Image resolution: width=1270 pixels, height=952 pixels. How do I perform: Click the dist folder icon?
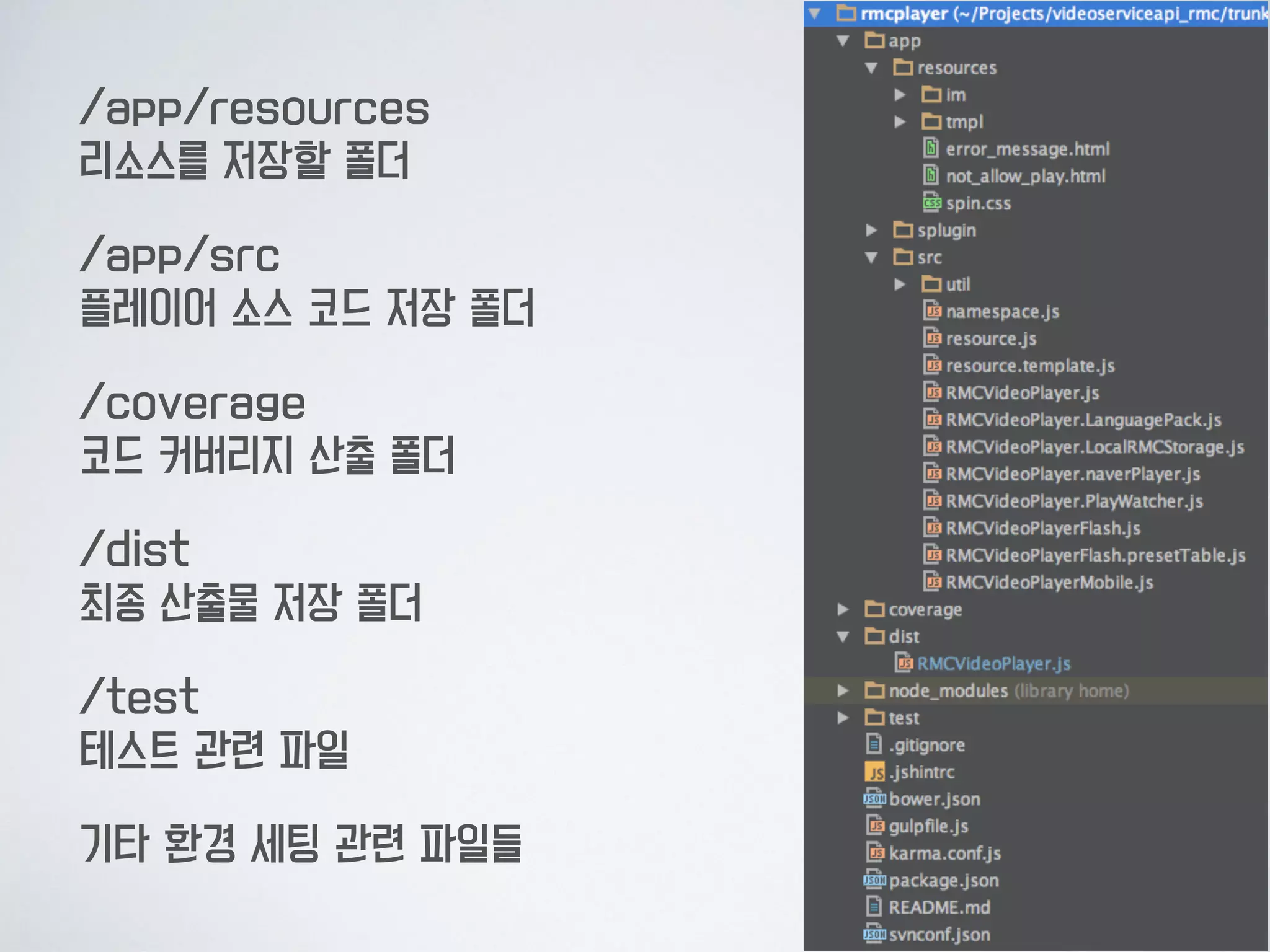[874, 636]
